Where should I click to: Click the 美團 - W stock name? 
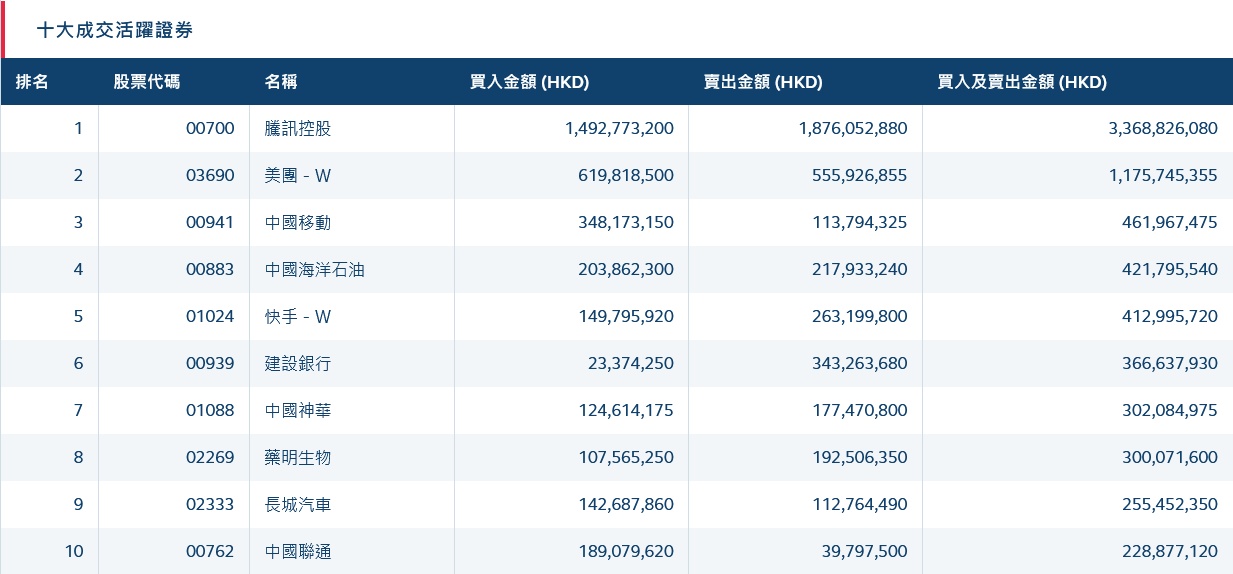click(x=297, y=175)
